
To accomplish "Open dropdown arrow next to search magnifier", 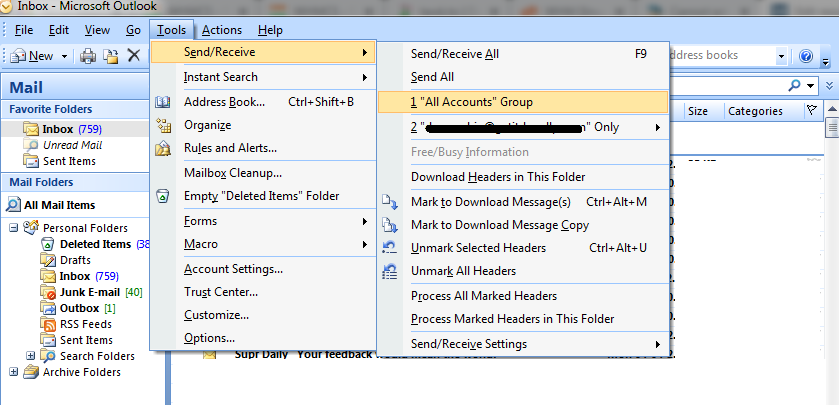I will (x=811, y=86).
